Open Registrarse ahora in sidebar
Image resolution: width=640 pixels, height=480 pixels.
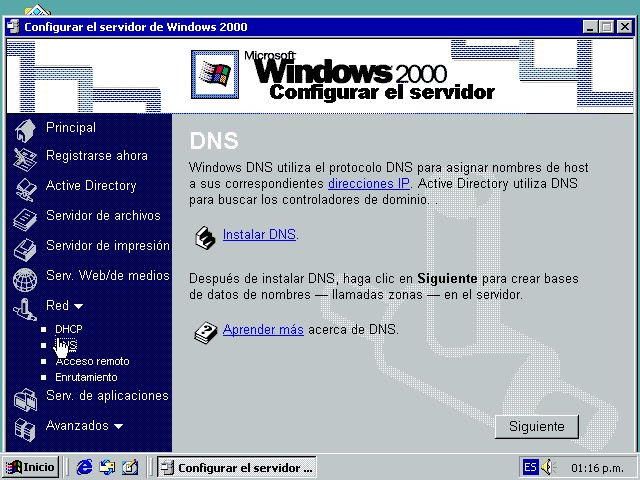[97, 156]
